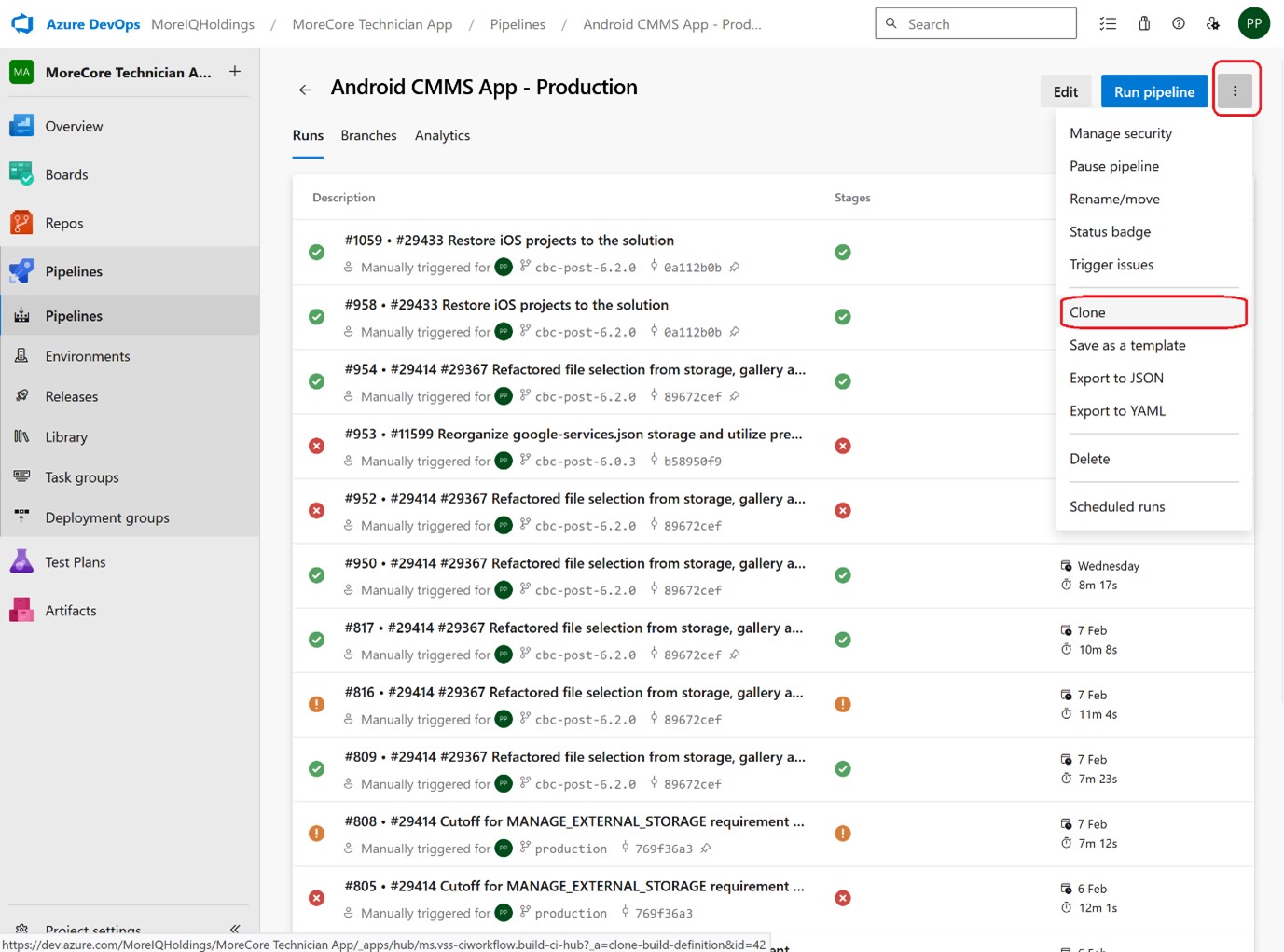Click the plus button next to project name

235,72
